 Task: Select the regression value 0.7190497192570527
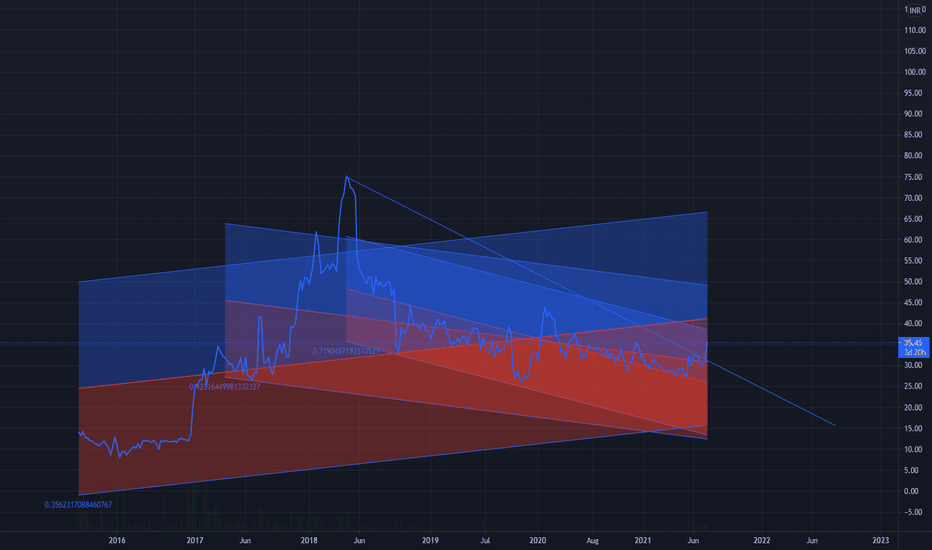pos(346,351)
